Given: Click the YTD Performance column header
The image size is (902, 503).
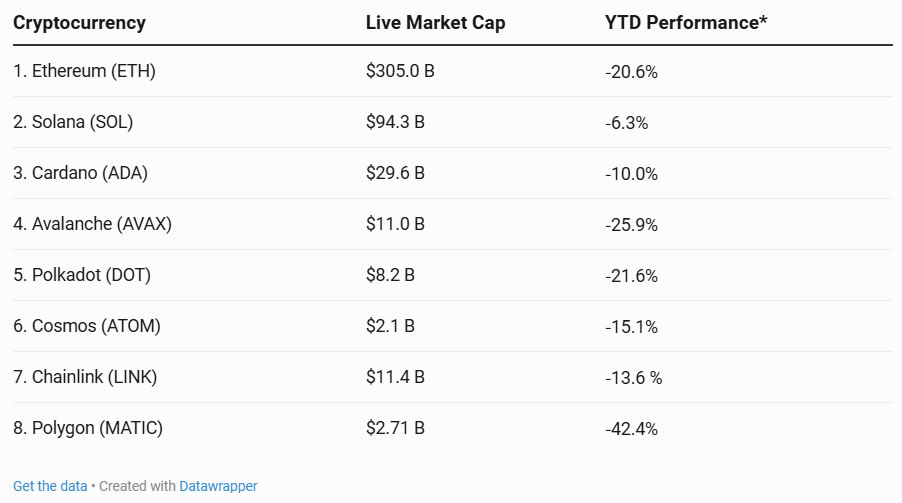Looking at the screenshot, I should (x=686, y=23).
